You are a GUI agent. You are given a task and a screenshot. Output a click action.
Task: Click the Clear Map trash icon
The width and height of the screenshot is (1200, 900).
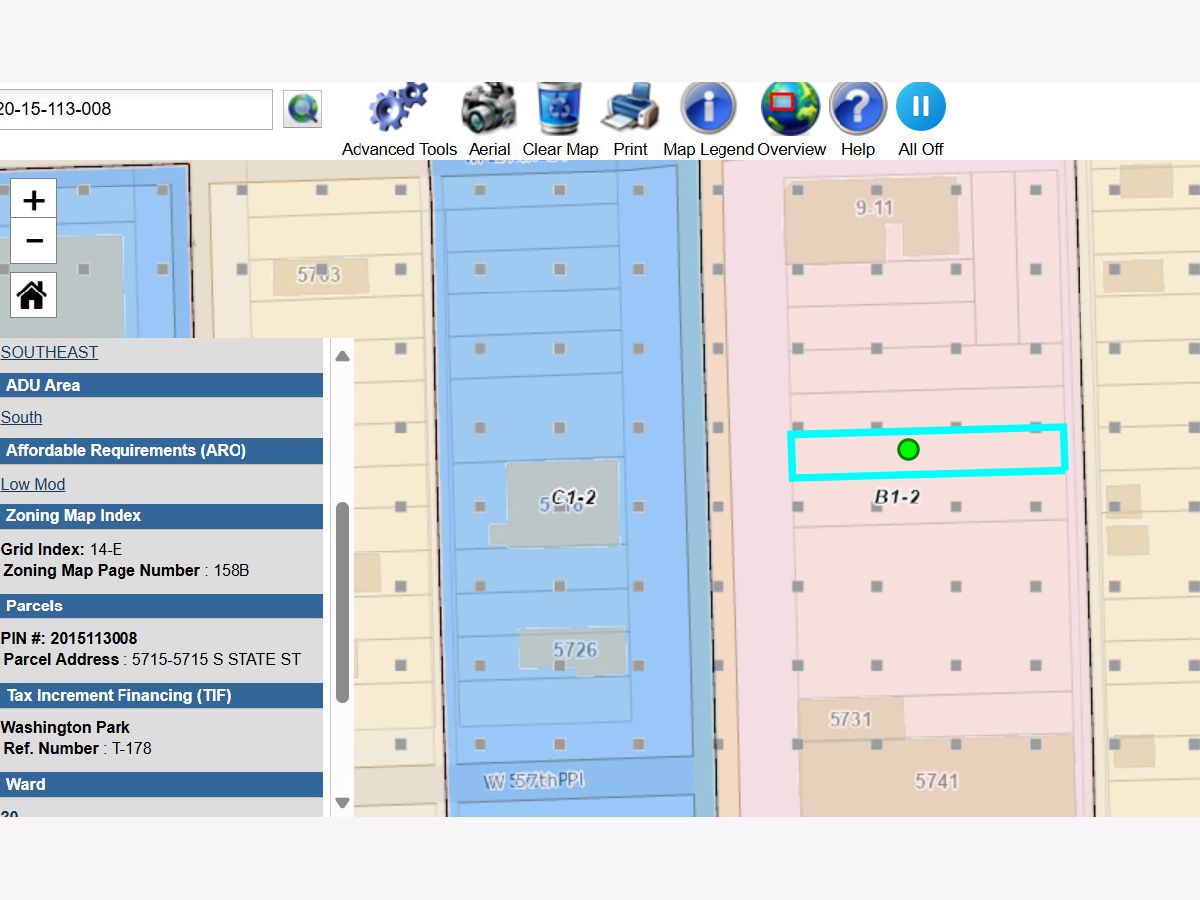[559, 108]
